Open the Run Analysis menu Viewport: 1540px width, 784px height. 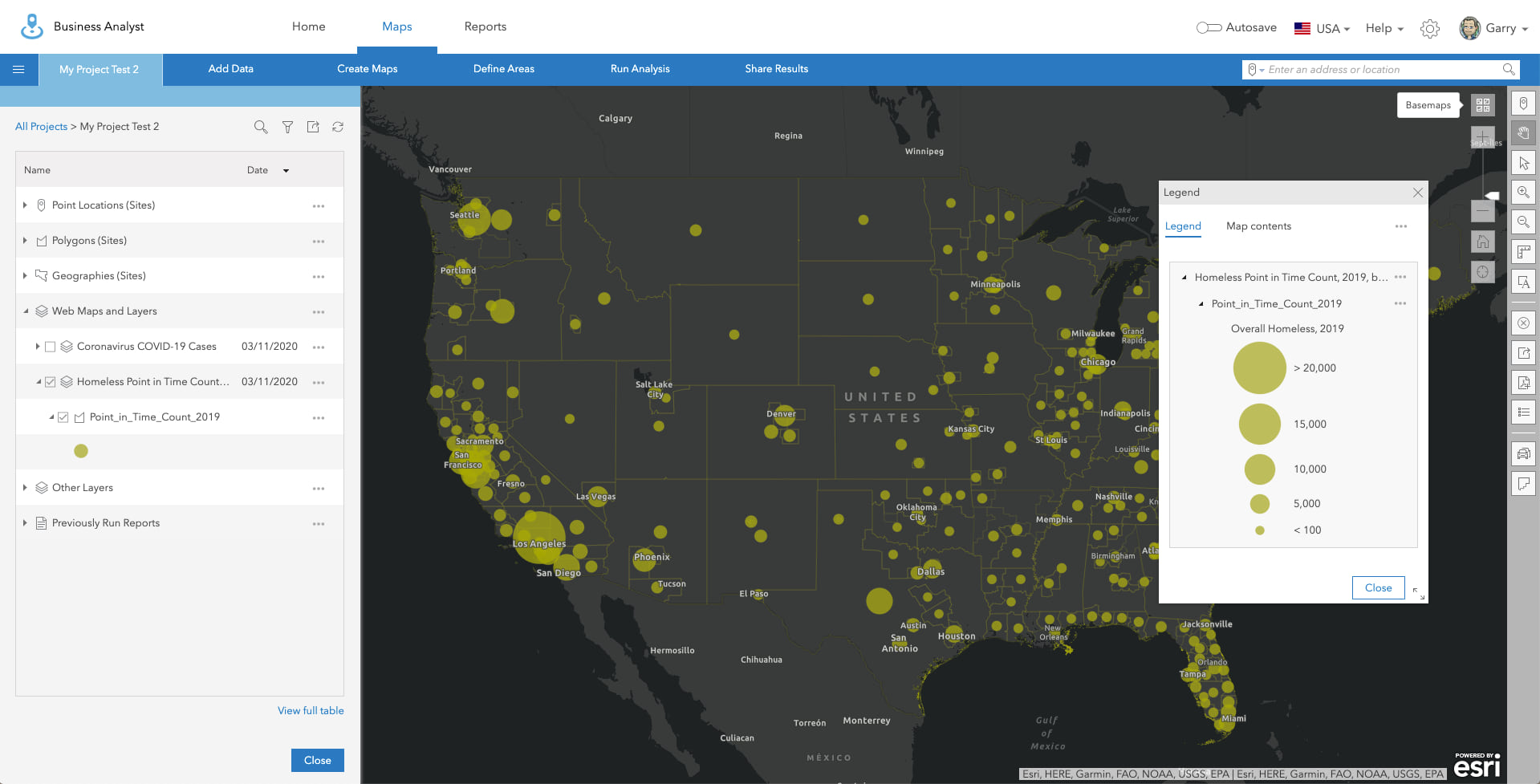tap(640, 69)
